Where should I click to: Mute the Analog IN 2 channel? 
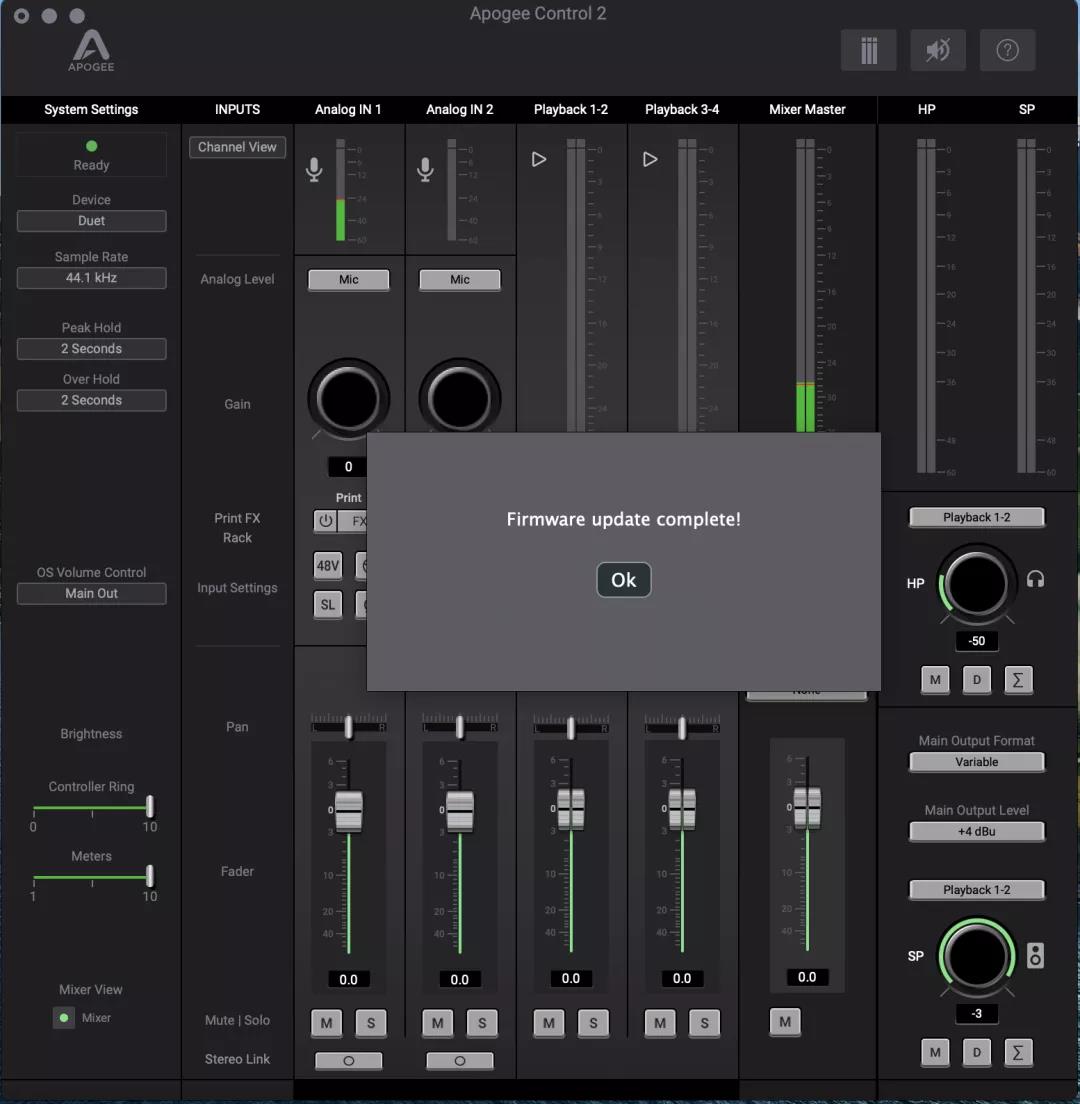click(438, 1023)
